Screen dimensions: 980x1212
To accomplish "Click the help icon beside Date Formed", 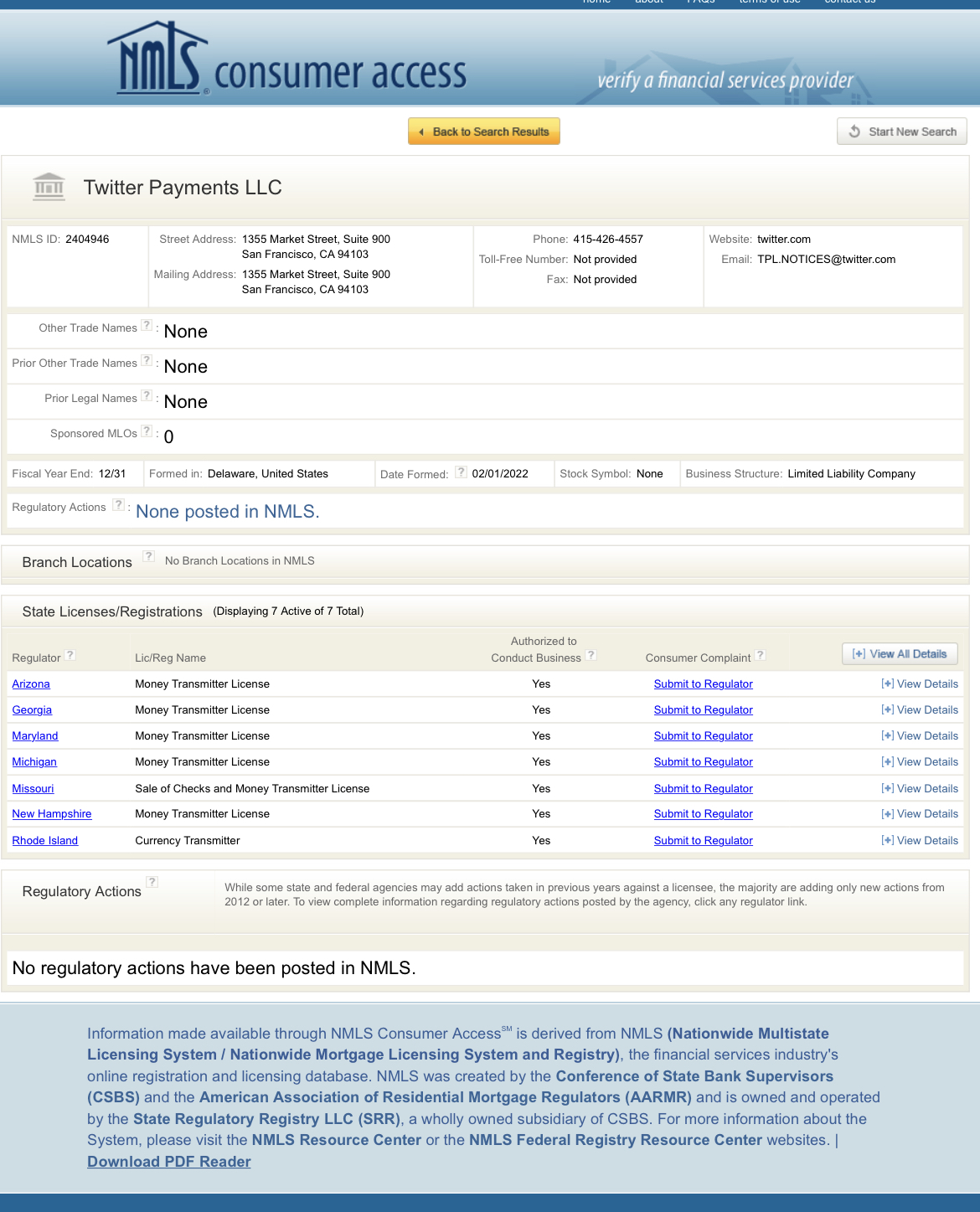I will tap(461, 472).
